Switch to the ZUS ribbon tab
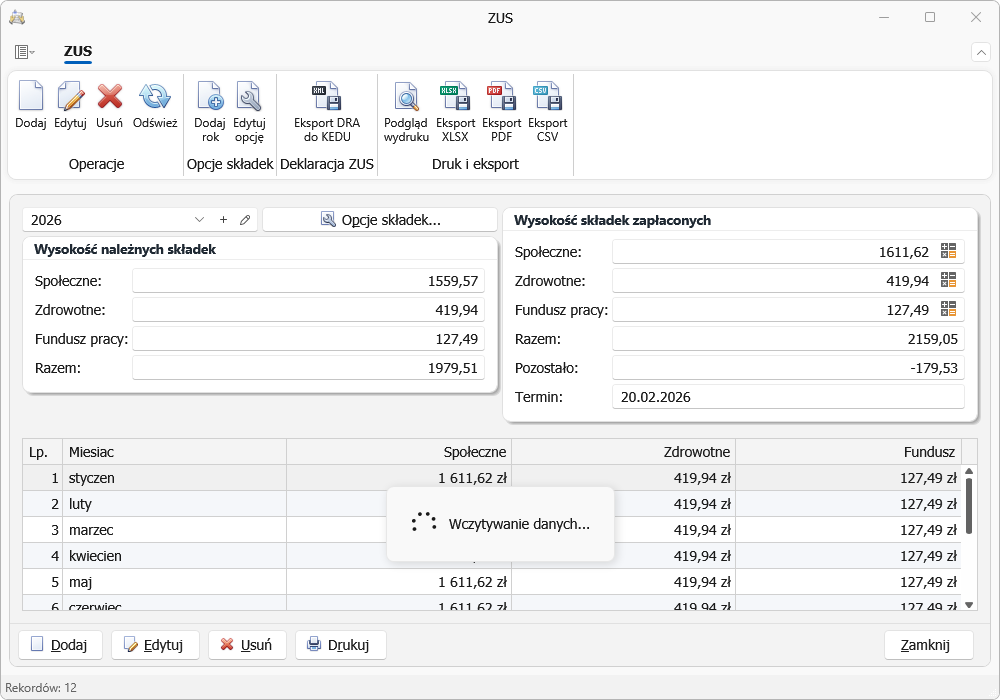Screen dimensions: 1000x700 tap(78, 52)
